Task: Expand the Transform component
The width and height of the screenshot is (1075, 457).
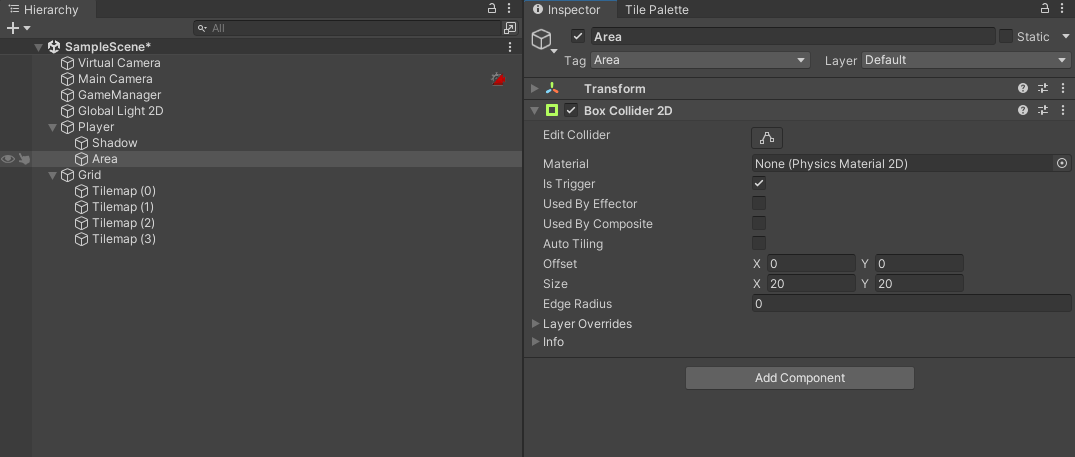Action: (535, 88)
